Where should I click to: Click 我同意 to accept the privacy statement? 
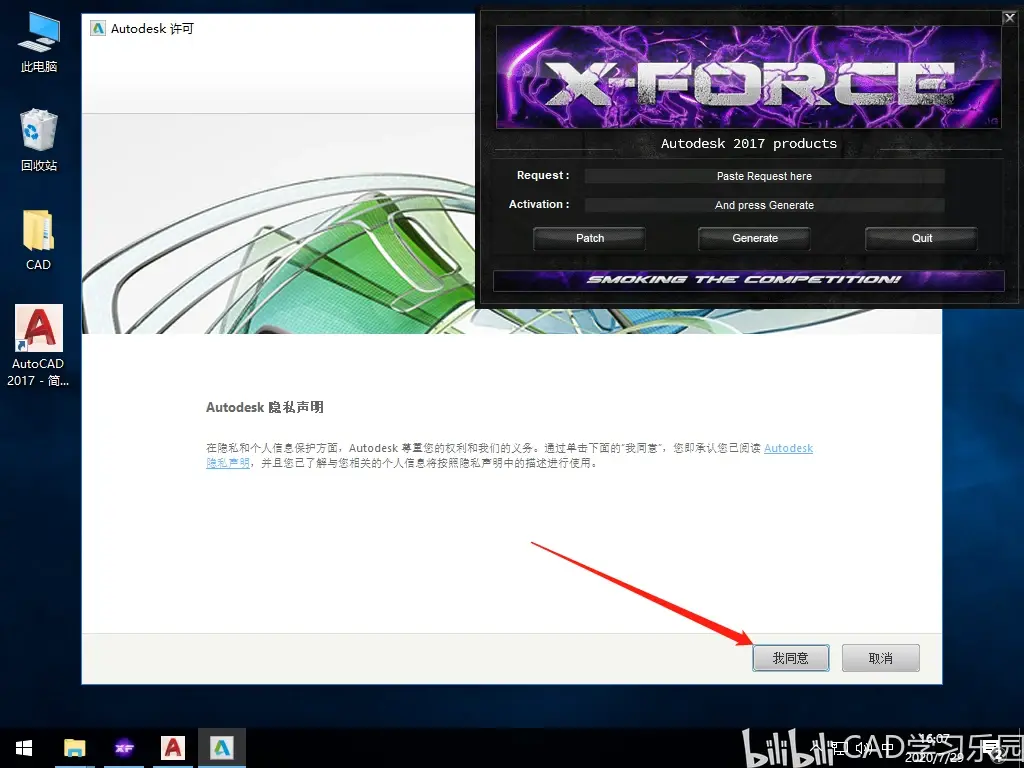pos(791,658)
